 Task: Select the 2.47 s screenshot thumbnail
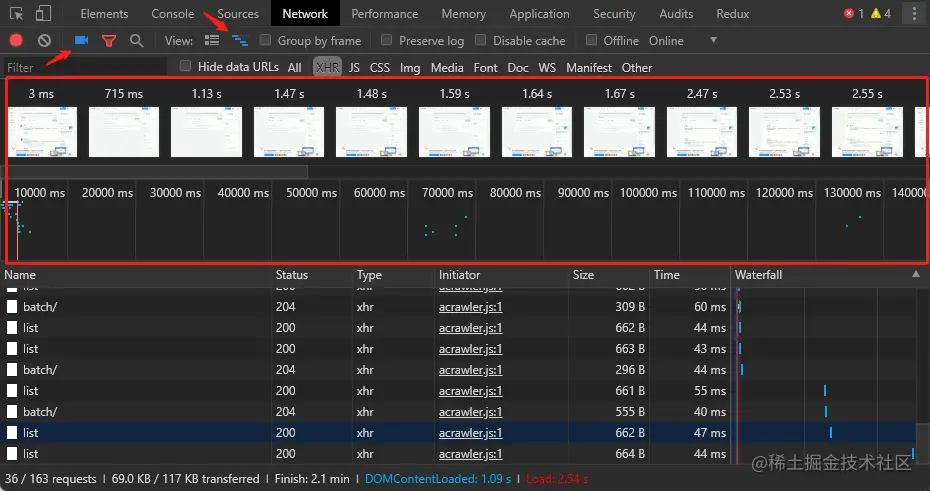[x=702, y=132]
